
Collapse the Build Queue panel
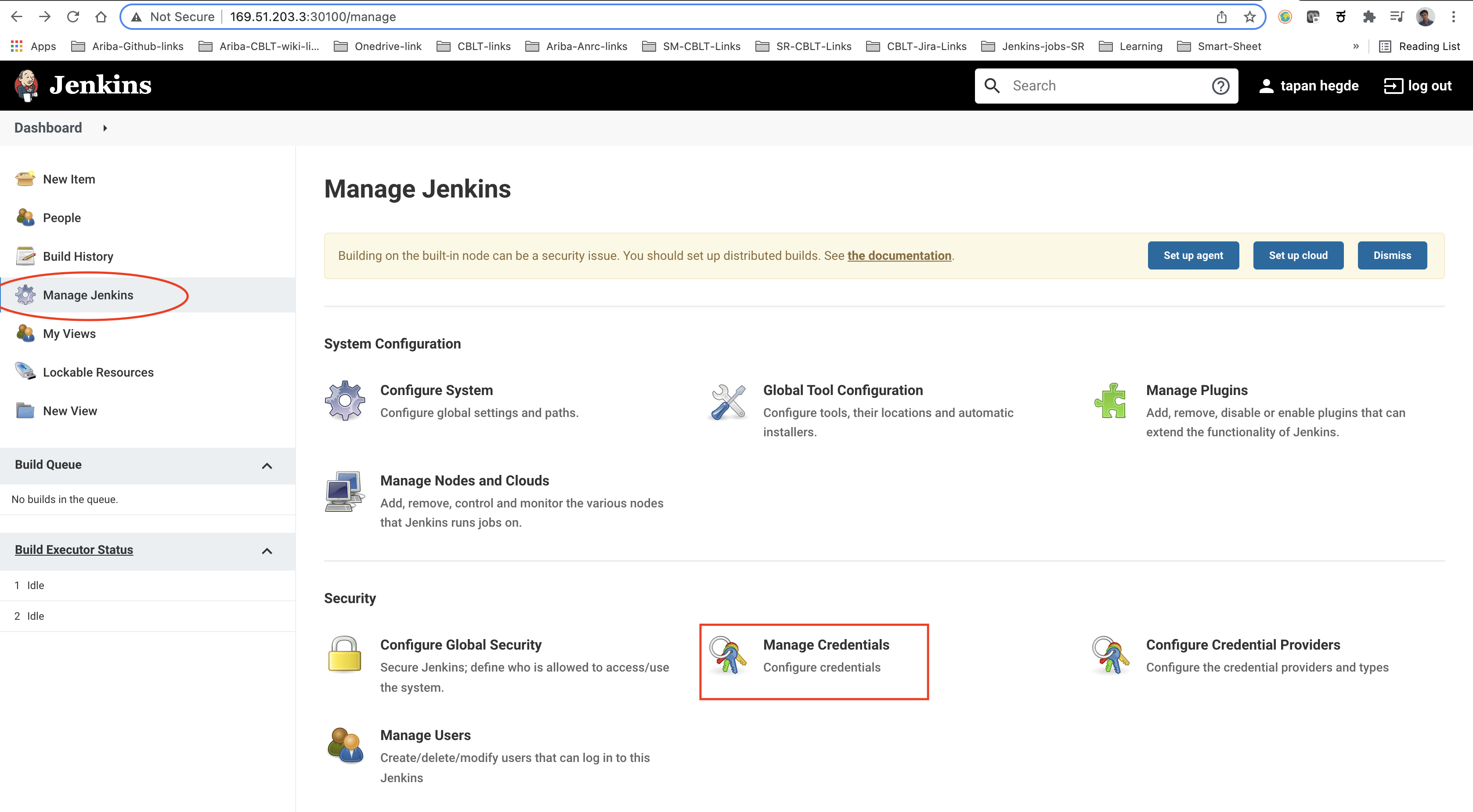coord(267,466)
